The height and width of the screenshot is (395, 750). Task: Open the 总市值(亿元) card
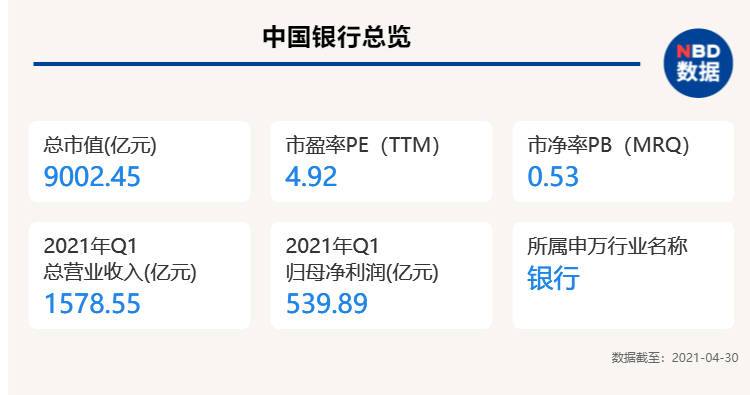(x=139, y=161)
